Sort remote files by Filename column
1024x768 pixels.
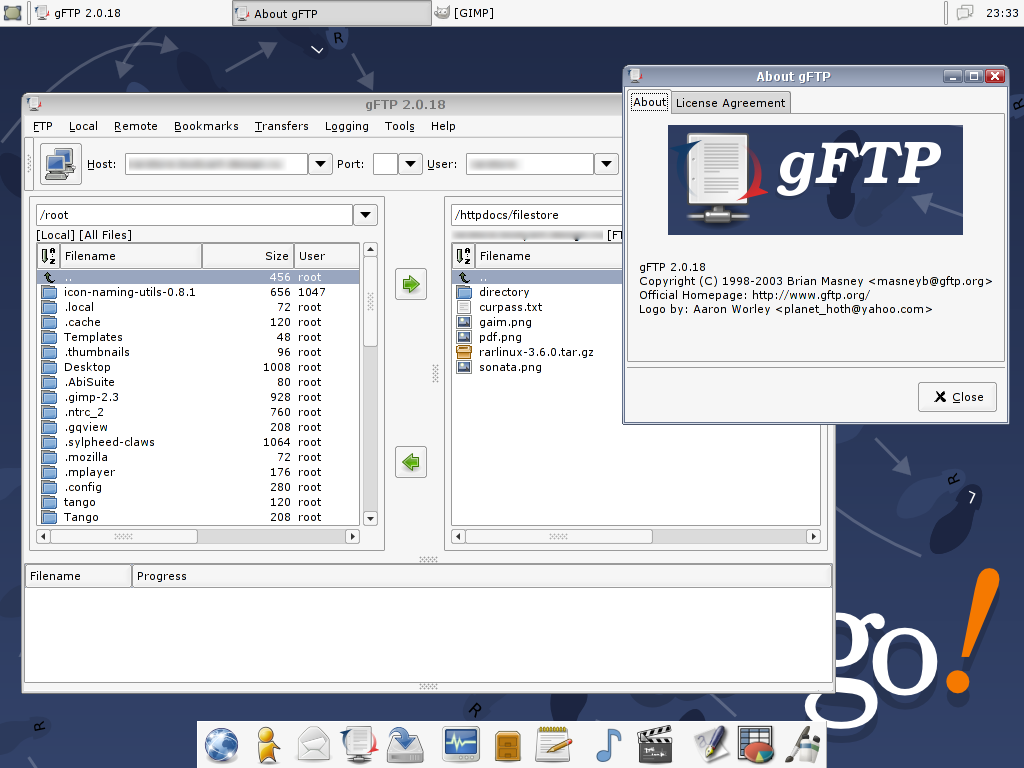point(549,256)
